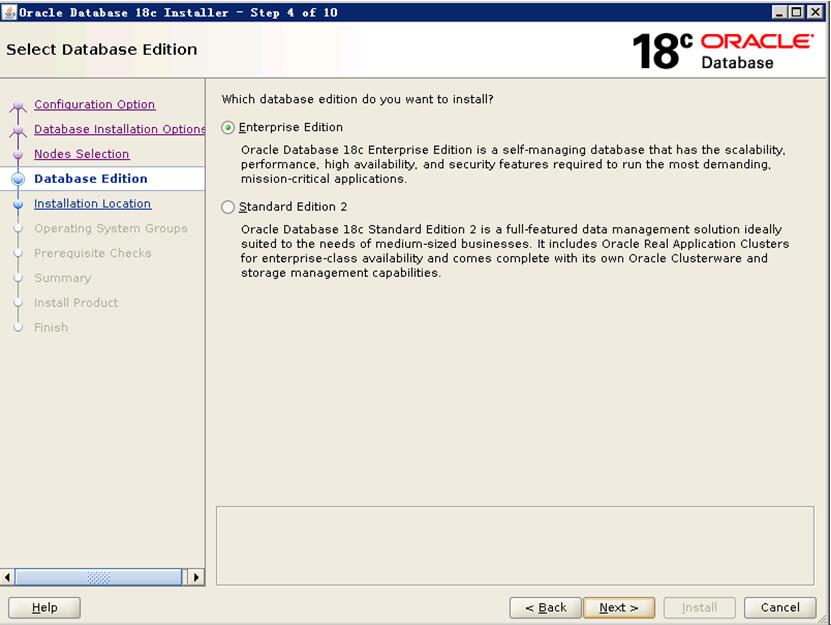This screenshot has height=625, width=831.
Task: Go to Database Installation Options step
Action: click(x=119, y=129)
